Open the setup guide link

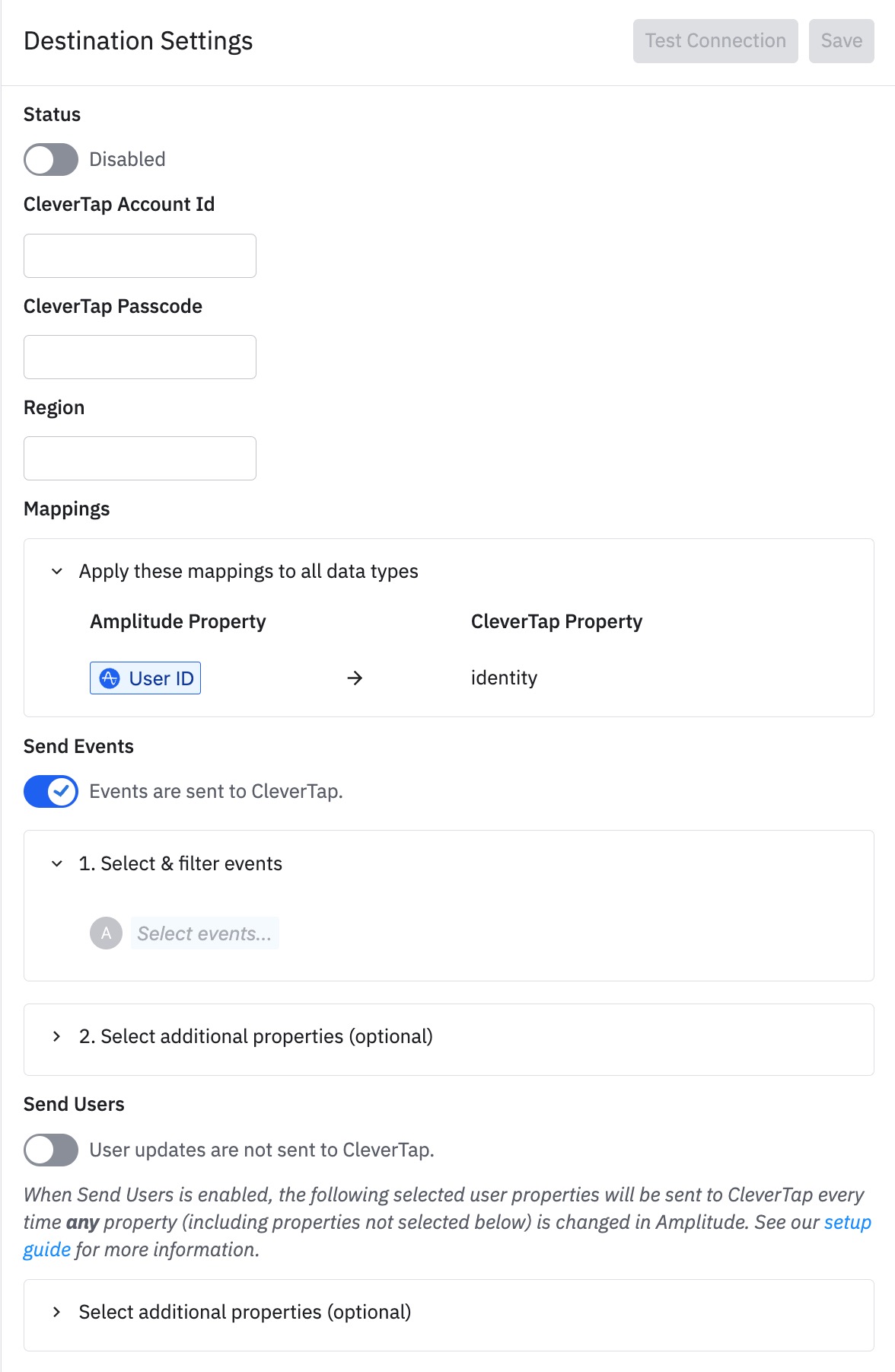point(847,1222)
